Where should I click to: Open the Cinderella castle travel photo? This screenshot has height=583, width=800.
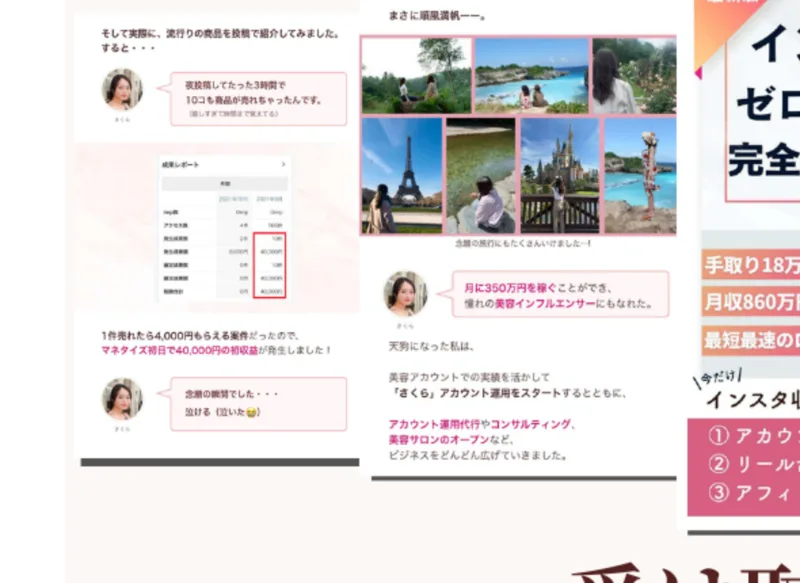coord(560,176)
